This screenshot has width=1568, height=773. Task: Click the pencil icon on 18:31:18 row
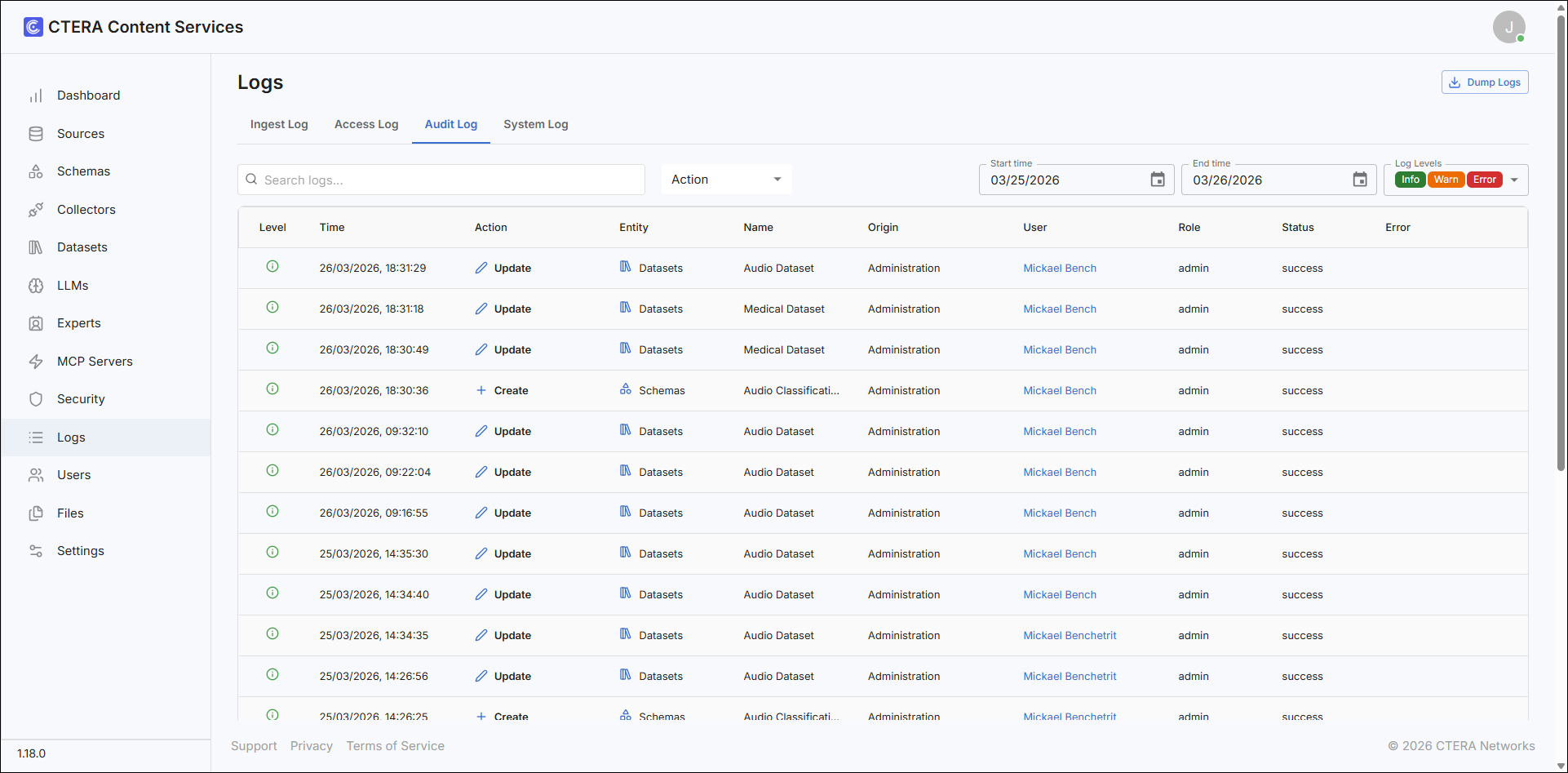point(481,309)
